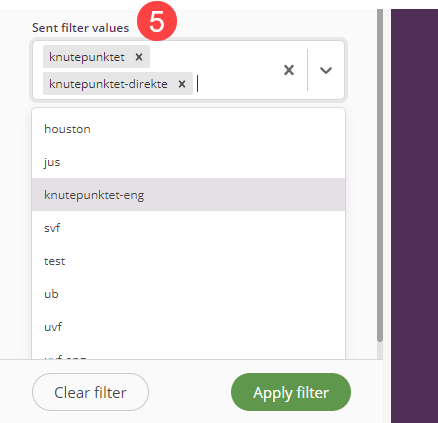The width and height of the screenshot is (438, 423).
Task: Click the panel's vertical scrollbar
Action: 380,175
